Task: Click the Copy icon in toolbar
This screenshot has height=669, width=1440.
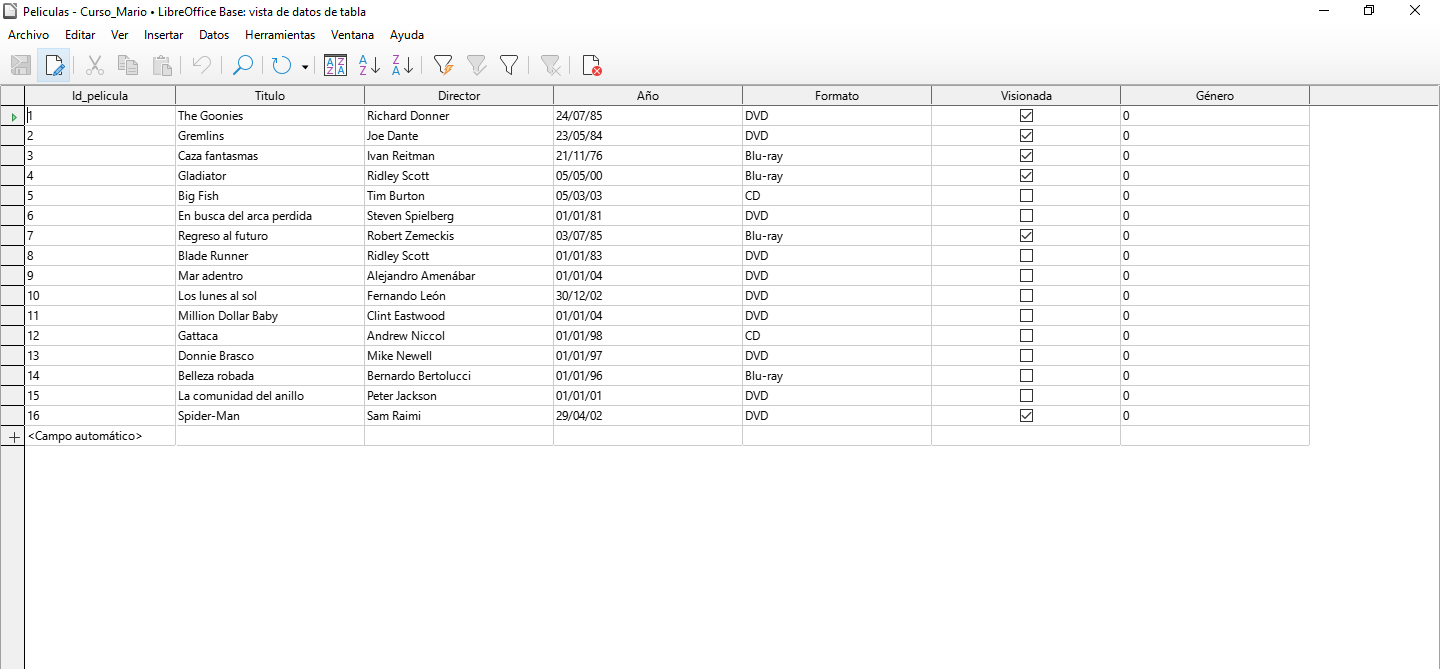Action: (128, 65)
